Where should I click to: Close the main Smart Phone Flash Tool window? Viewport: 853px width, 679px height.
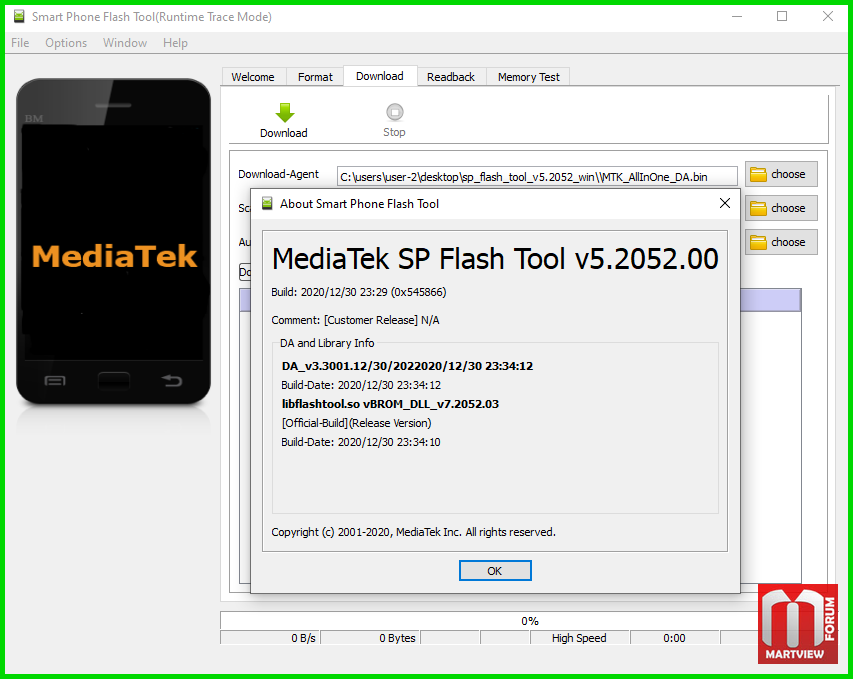pyautogui.click(x=827, y=16)
